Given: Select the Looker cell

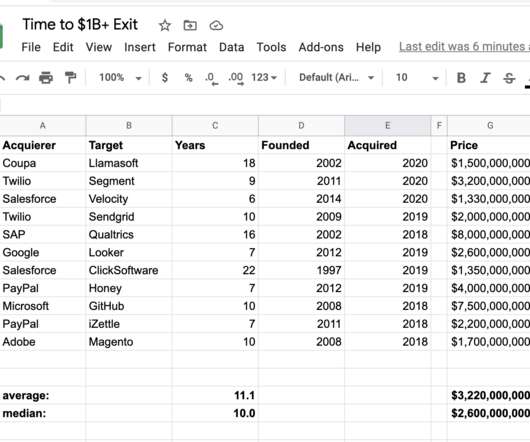Looking at the screenshot, I should click(129, 252).
